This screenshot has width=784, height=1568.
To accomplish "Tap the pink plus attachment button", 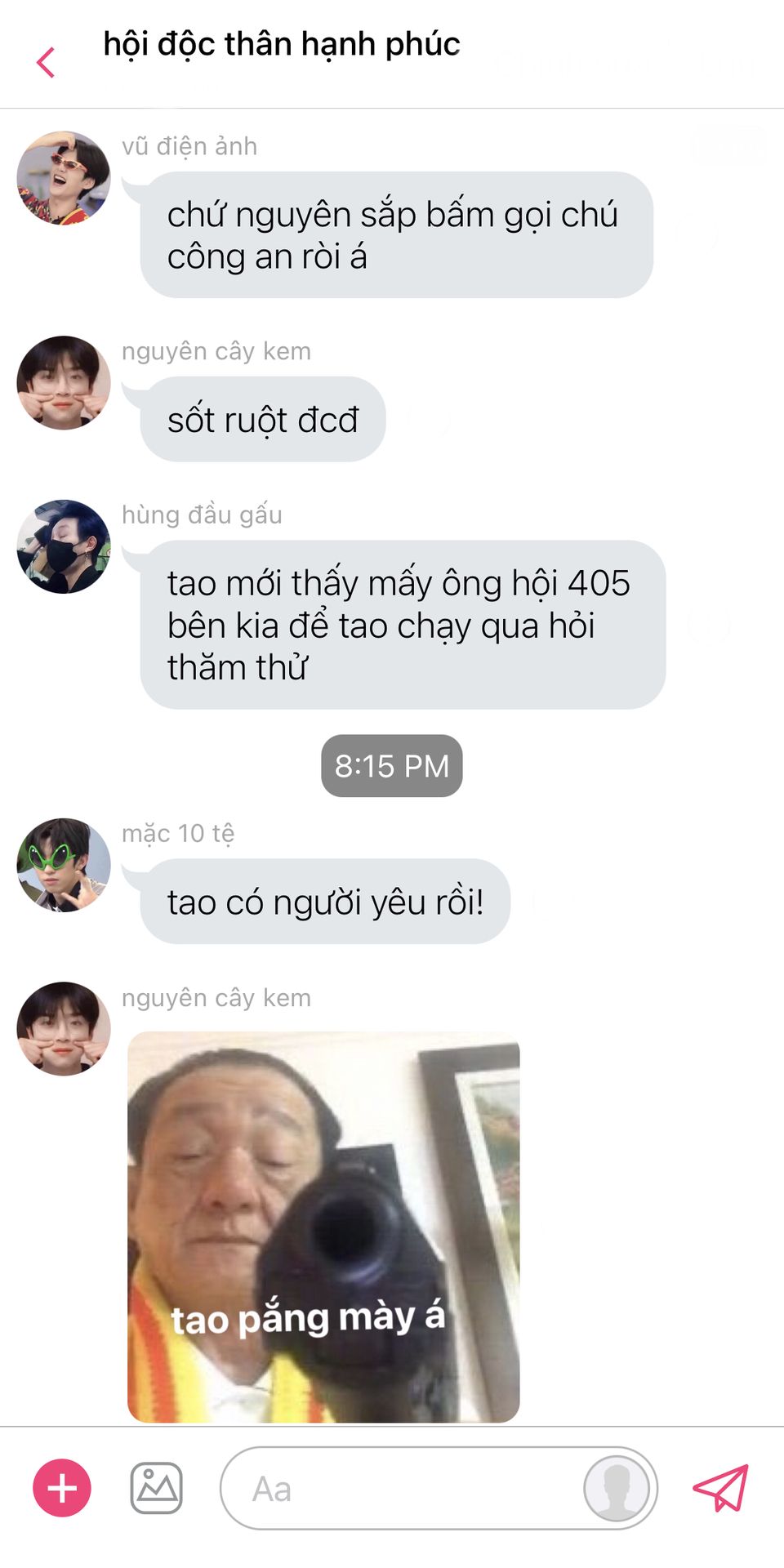I will pyautogui.click(x=62, y=1488).
